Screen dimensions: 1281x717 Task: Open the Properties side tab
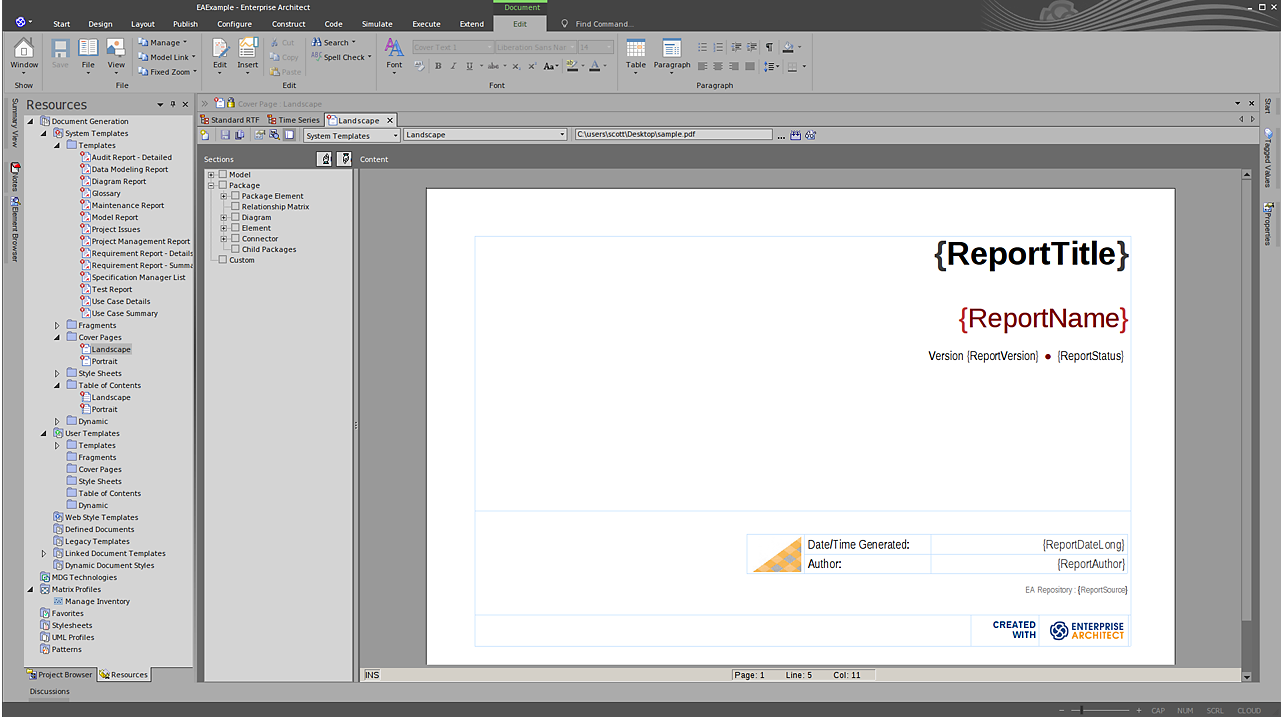(1268, 224)
